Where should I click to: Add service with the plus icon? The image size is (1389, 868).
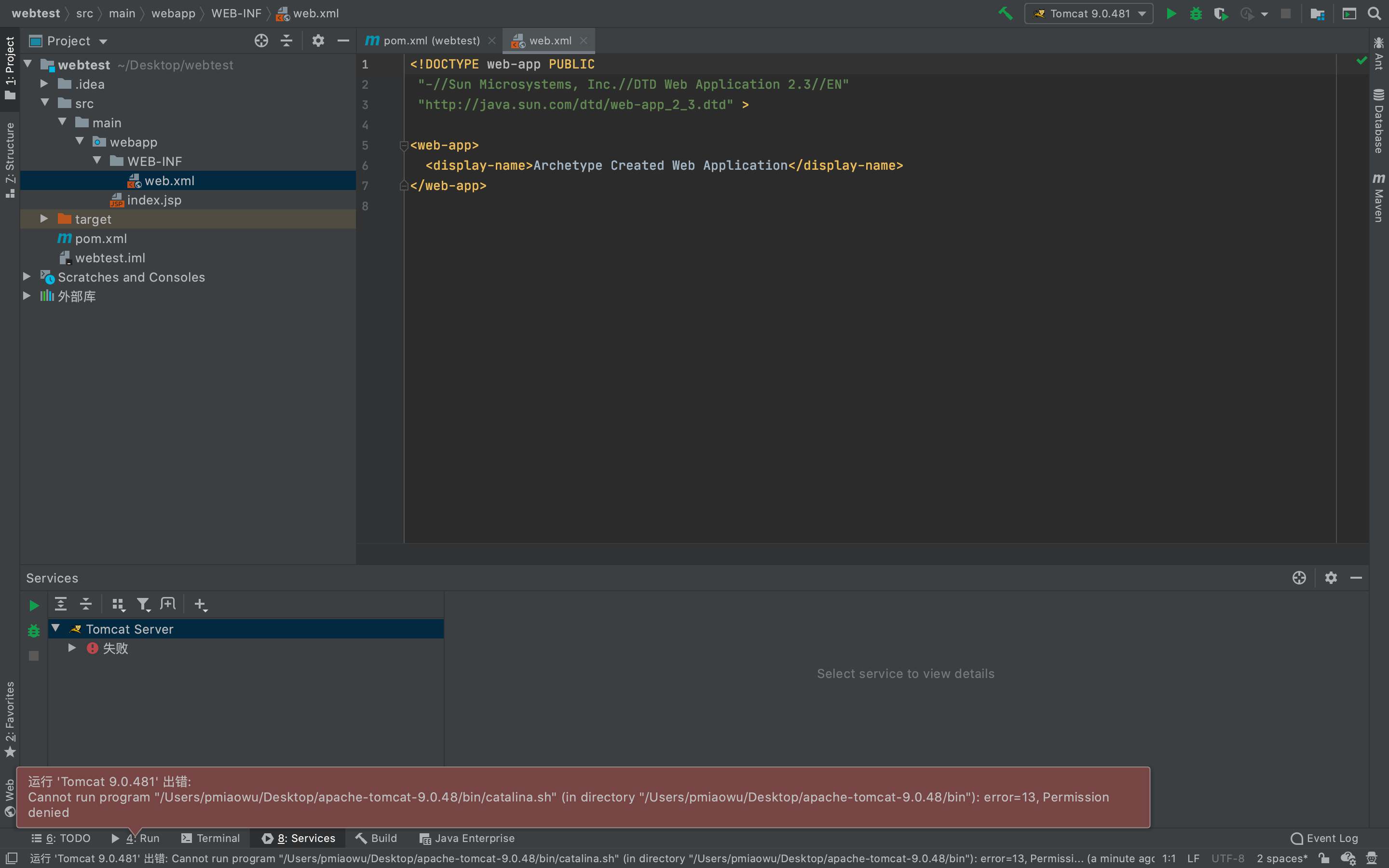(x=200, y=604)
